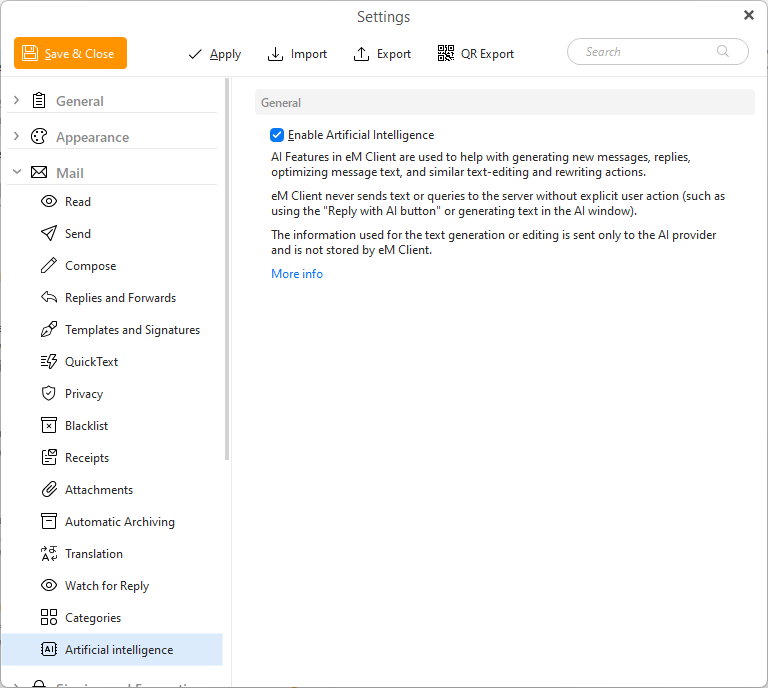Image resolution: width=768 pixels, height=688 pixels.
Task: Click the Categories grid icon
Action: [x=48, y=618]
